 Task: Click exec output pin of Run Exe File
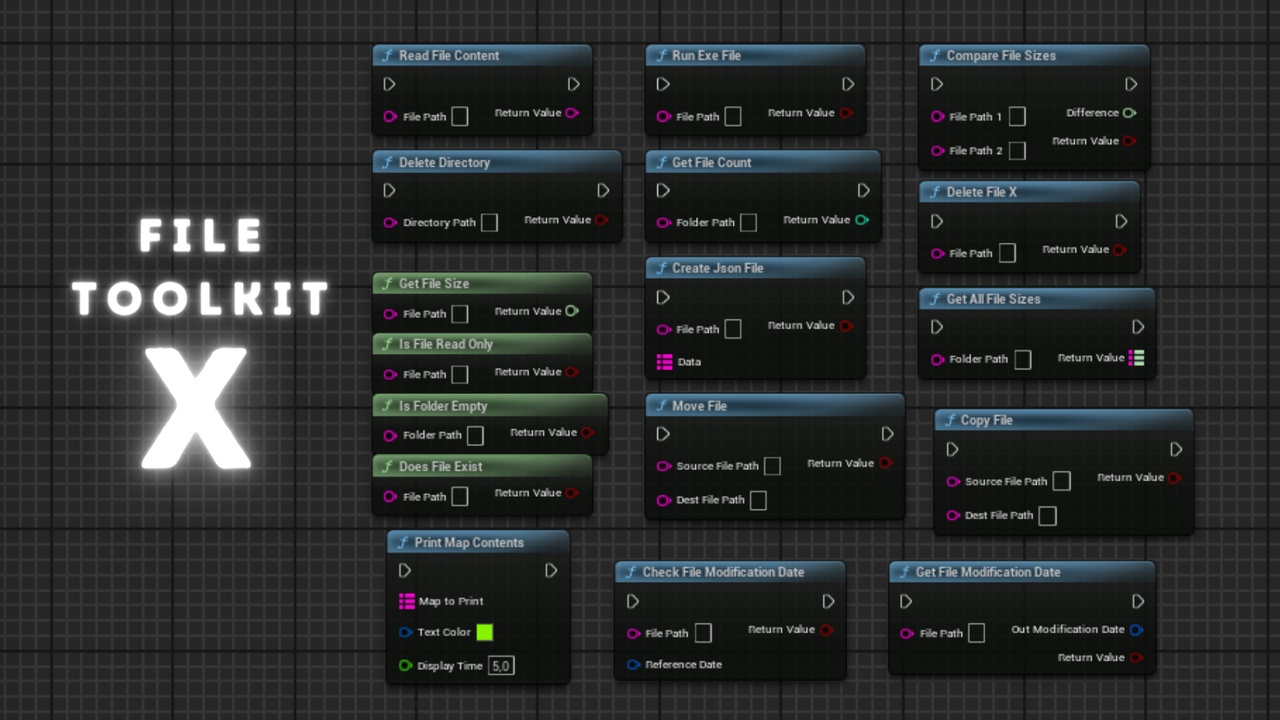pos(847,84)
